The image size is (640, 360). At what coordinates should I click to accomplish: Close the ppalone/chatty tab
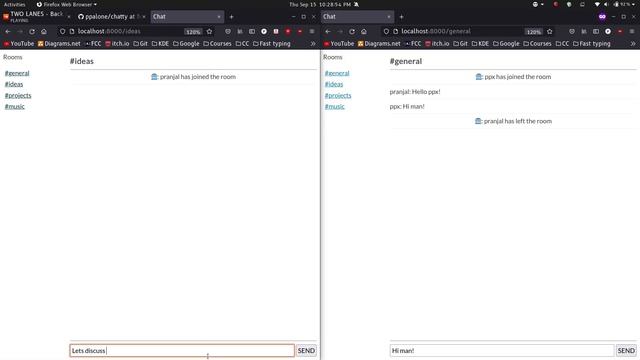pos(144,17)
